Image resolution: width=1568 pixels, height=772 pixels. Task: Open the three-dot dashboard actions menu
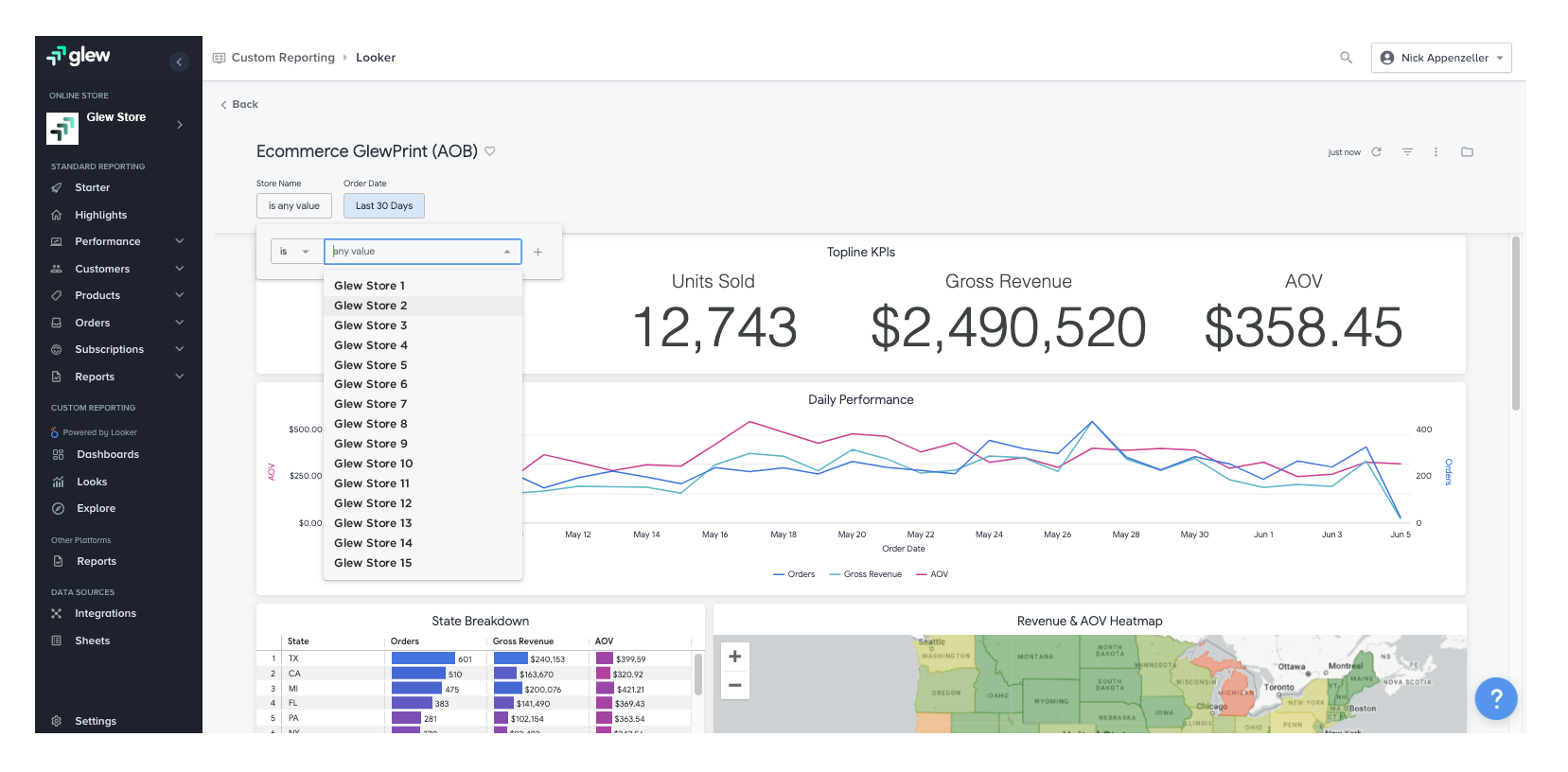point(1436,152)
